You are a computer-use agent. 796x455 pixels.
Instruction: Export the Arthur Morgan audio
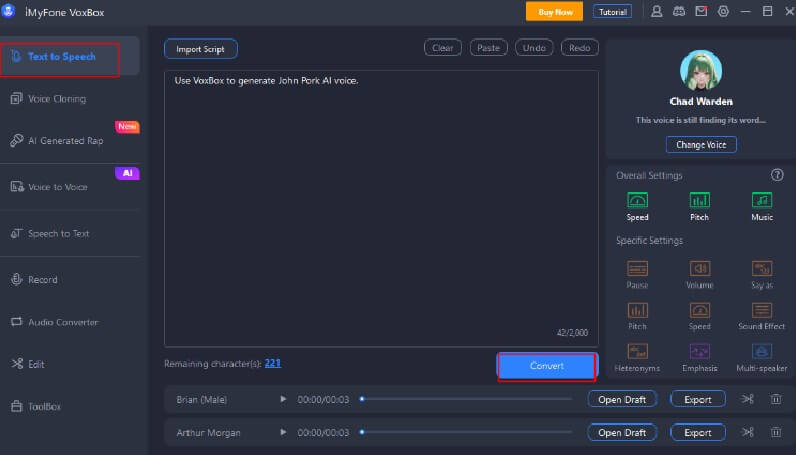pos(698,432)
